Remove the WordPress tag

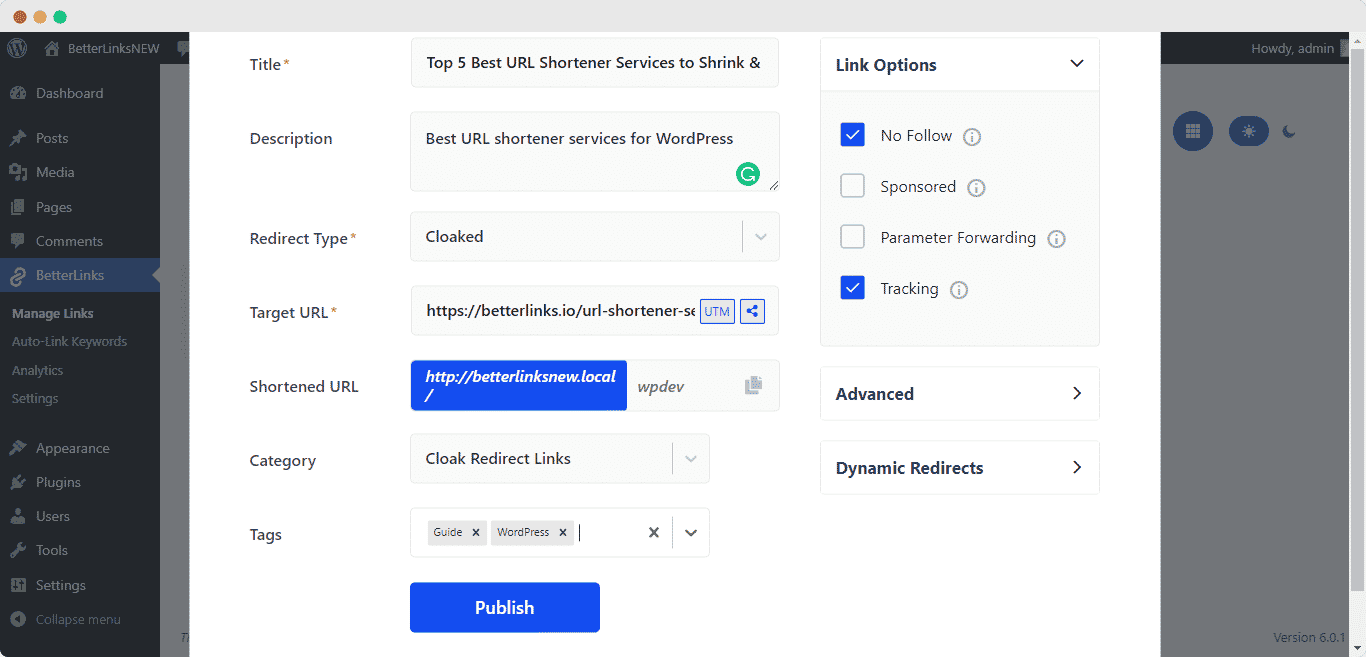[563, 532]
